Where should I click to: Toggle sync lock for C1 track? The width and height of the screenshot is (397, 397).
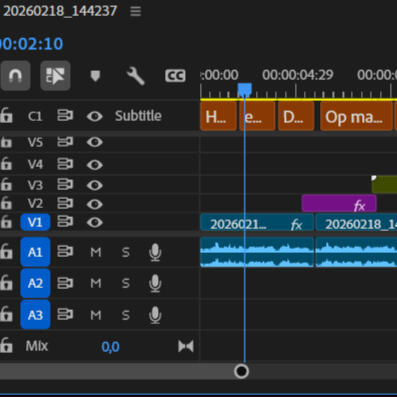click(x=65, y=116)
